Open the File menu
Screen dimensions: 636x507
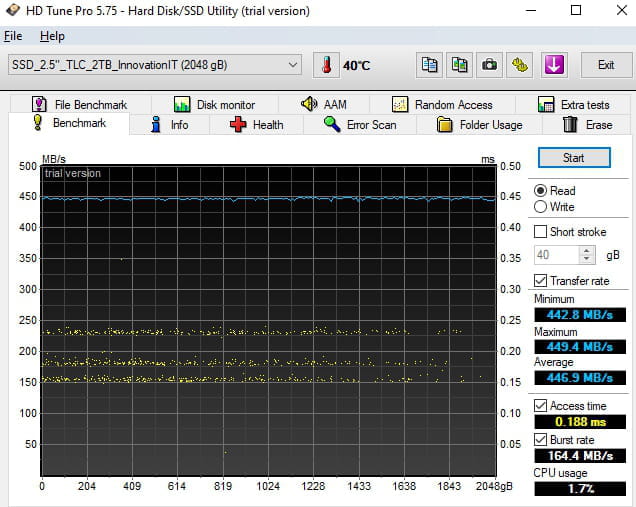(13, 36)
